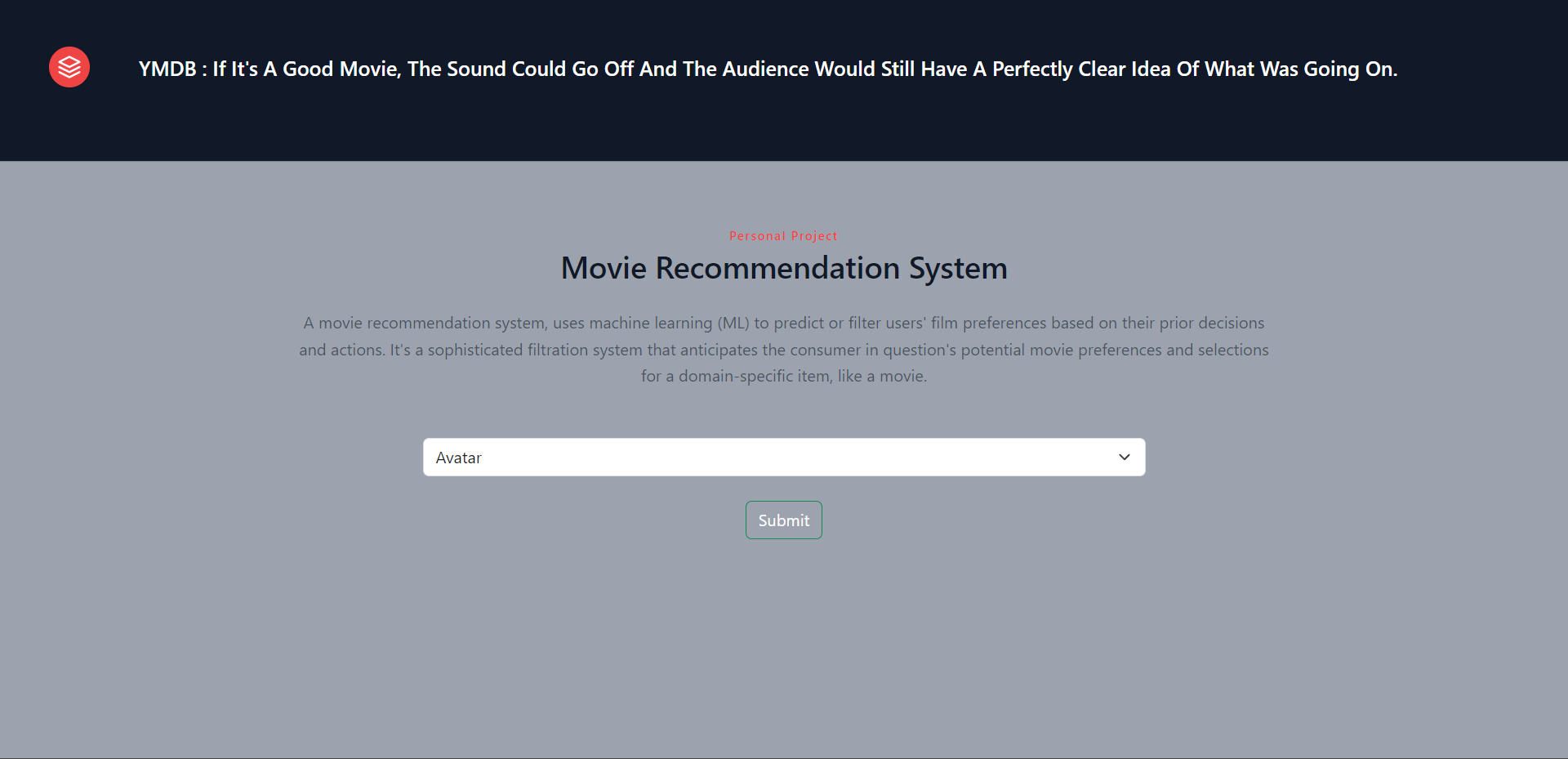Click the green-bordered Submit control
The width and height of the screenshot is (1568, 759).
coord(783,520)
